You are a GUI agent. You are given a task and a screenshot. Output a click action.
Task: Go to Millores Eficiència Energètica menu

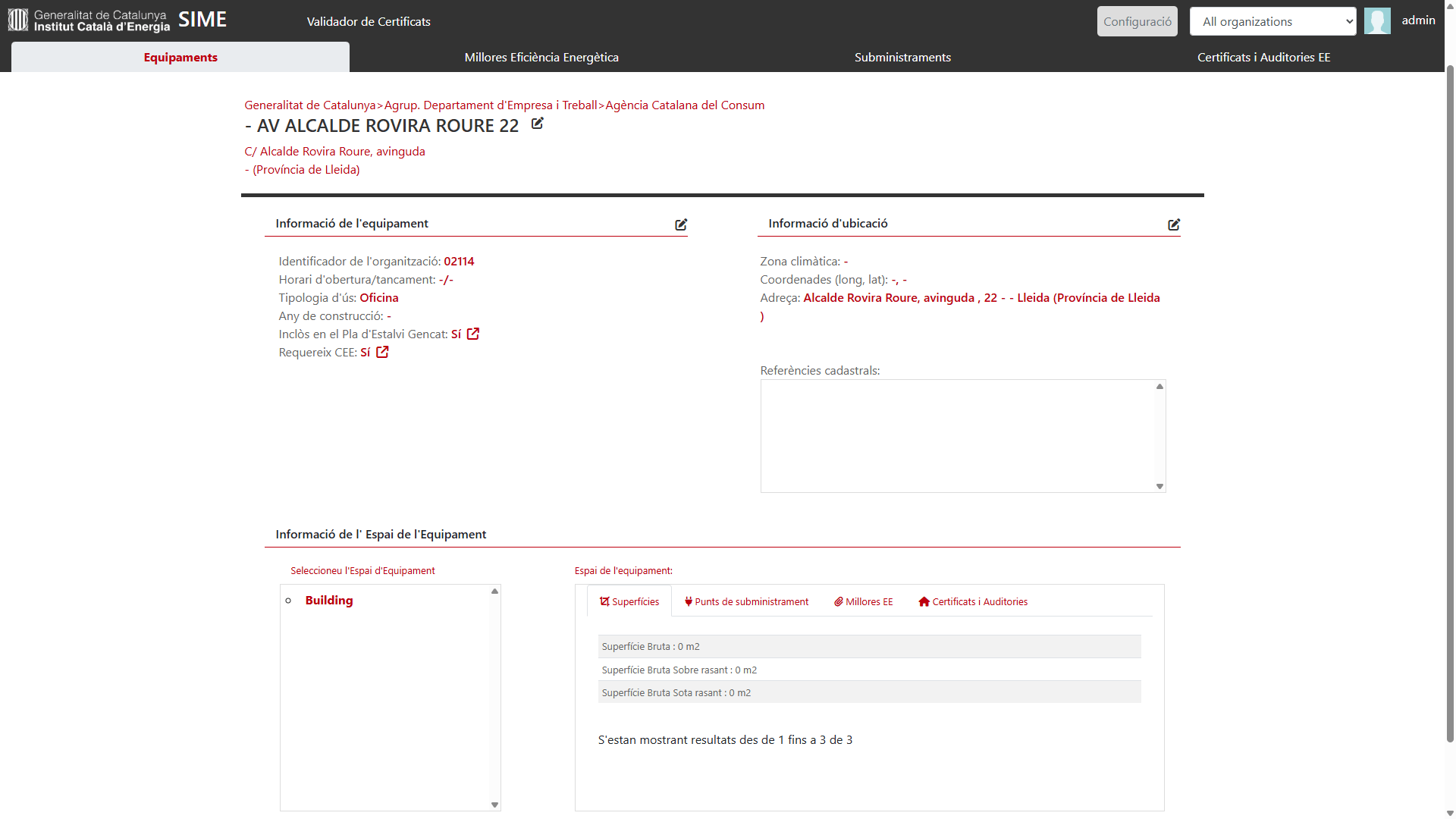coord(541,58)
